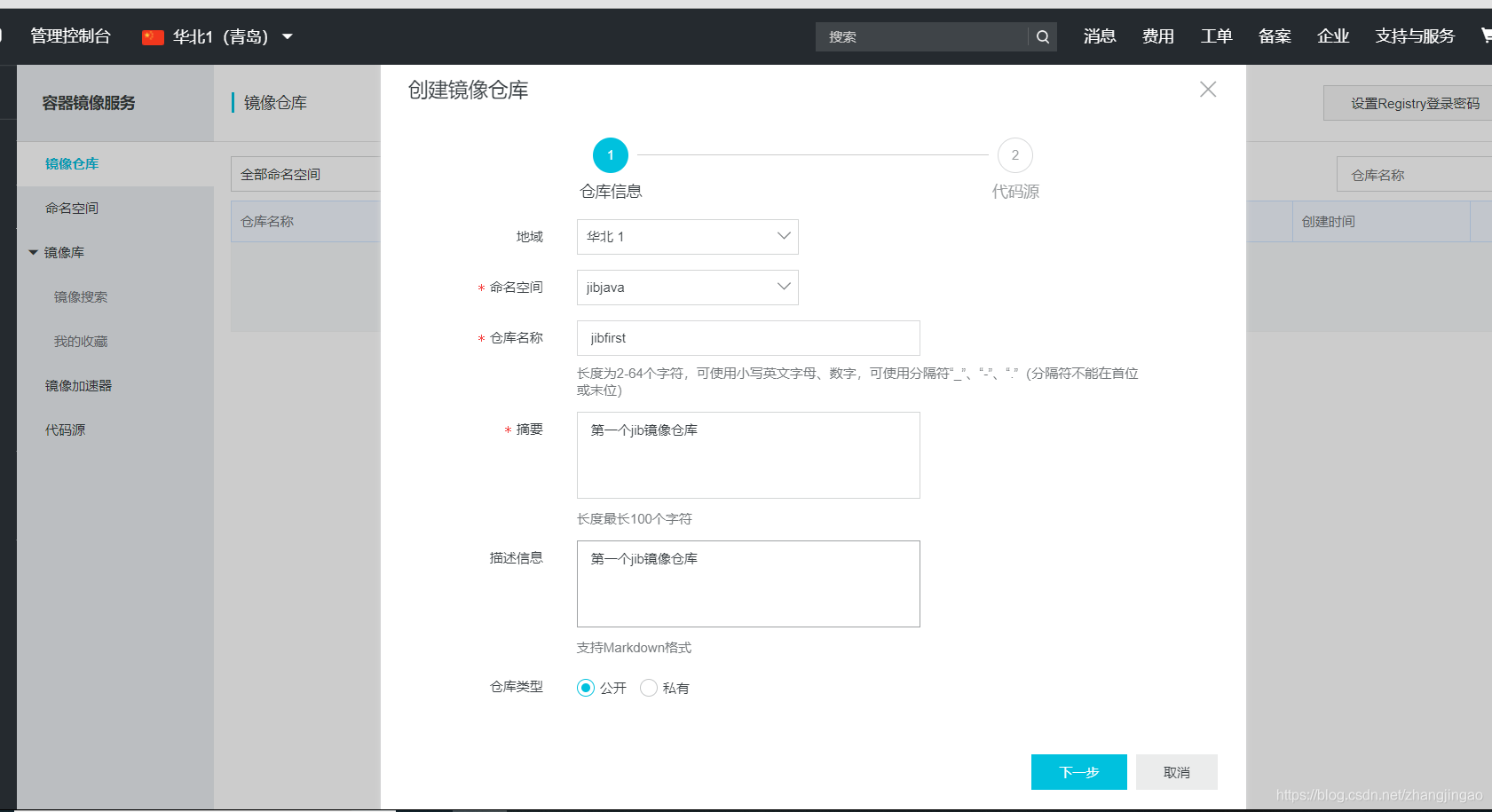Viewport: 1492px width, 812px height.
Task: Click step 2 代码源 circle
Action: (1015, 155)
